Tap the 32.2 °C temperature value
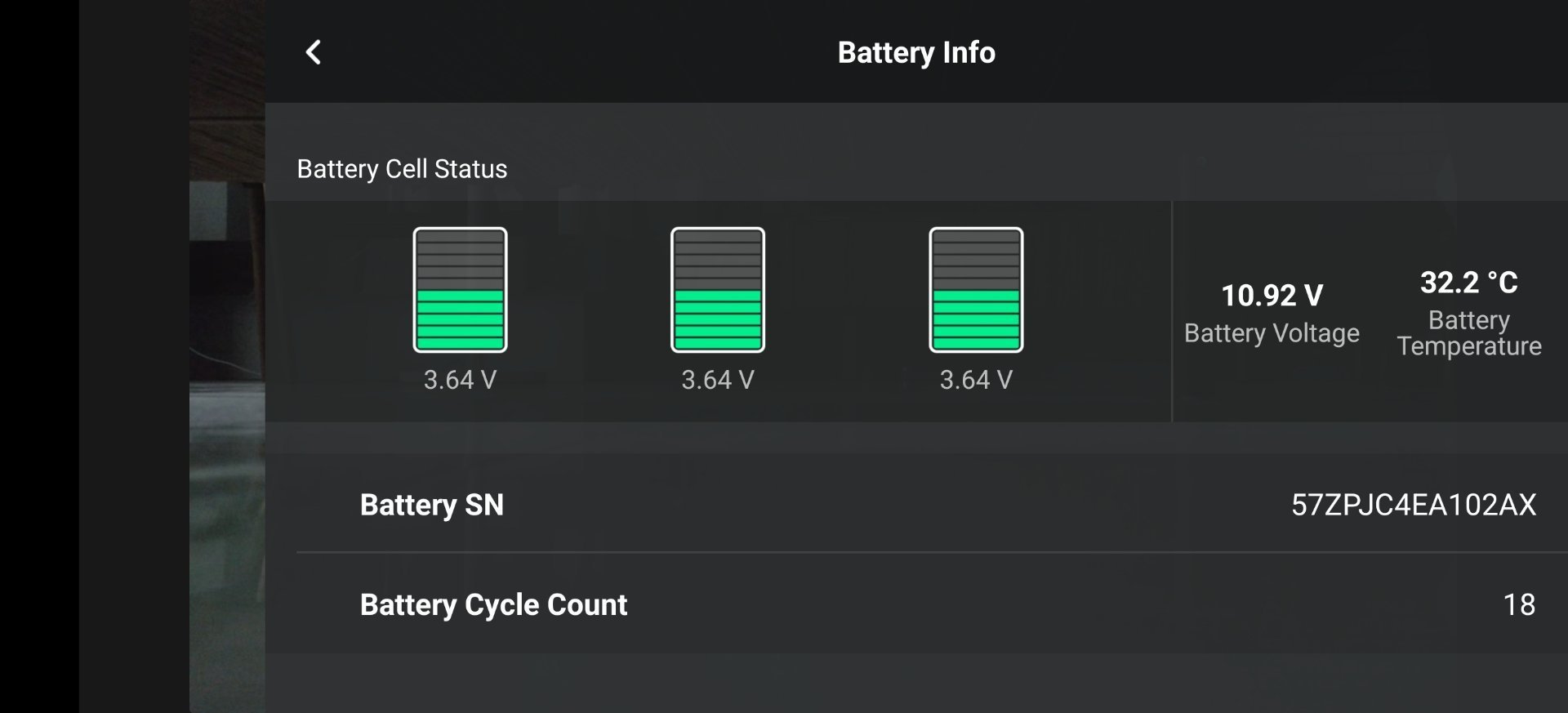The width and height of the screenshot is (1568, 713). (1468, 283)
